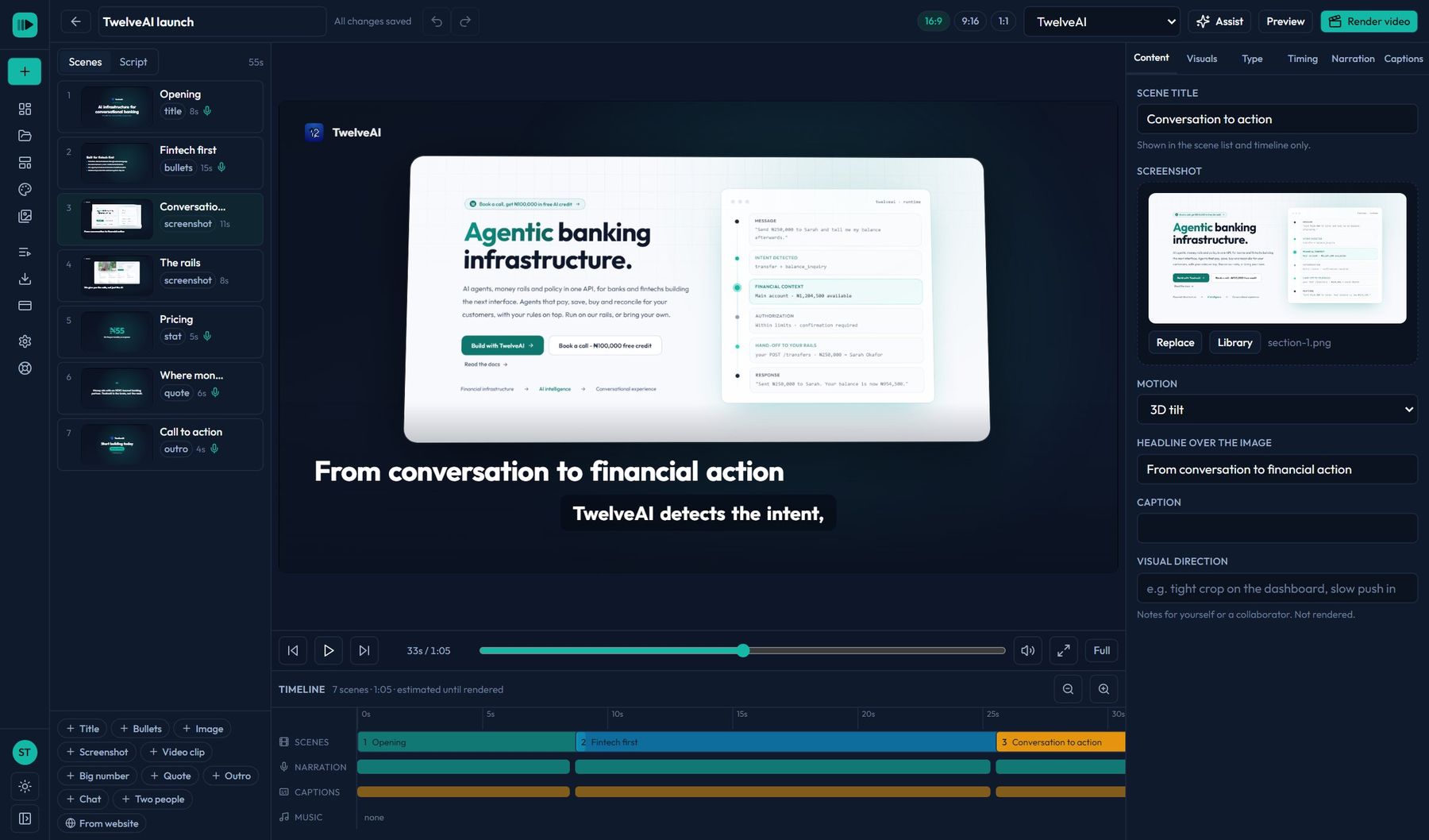Open the color palette icon in sidebar

point(25,190)
